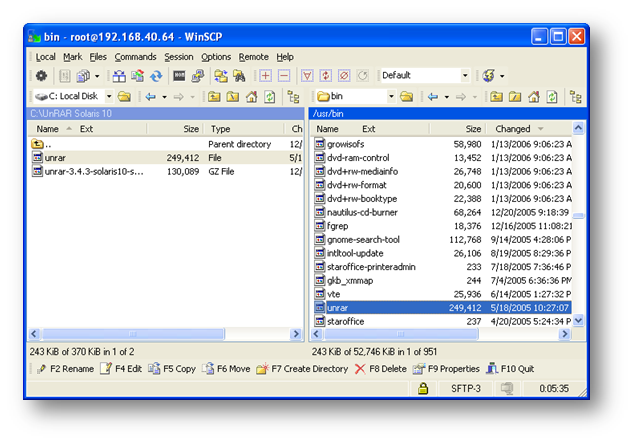The height and width of the screenshot is (443, 633).
Task: Refresh the local panel
Action: pos(270,97)
